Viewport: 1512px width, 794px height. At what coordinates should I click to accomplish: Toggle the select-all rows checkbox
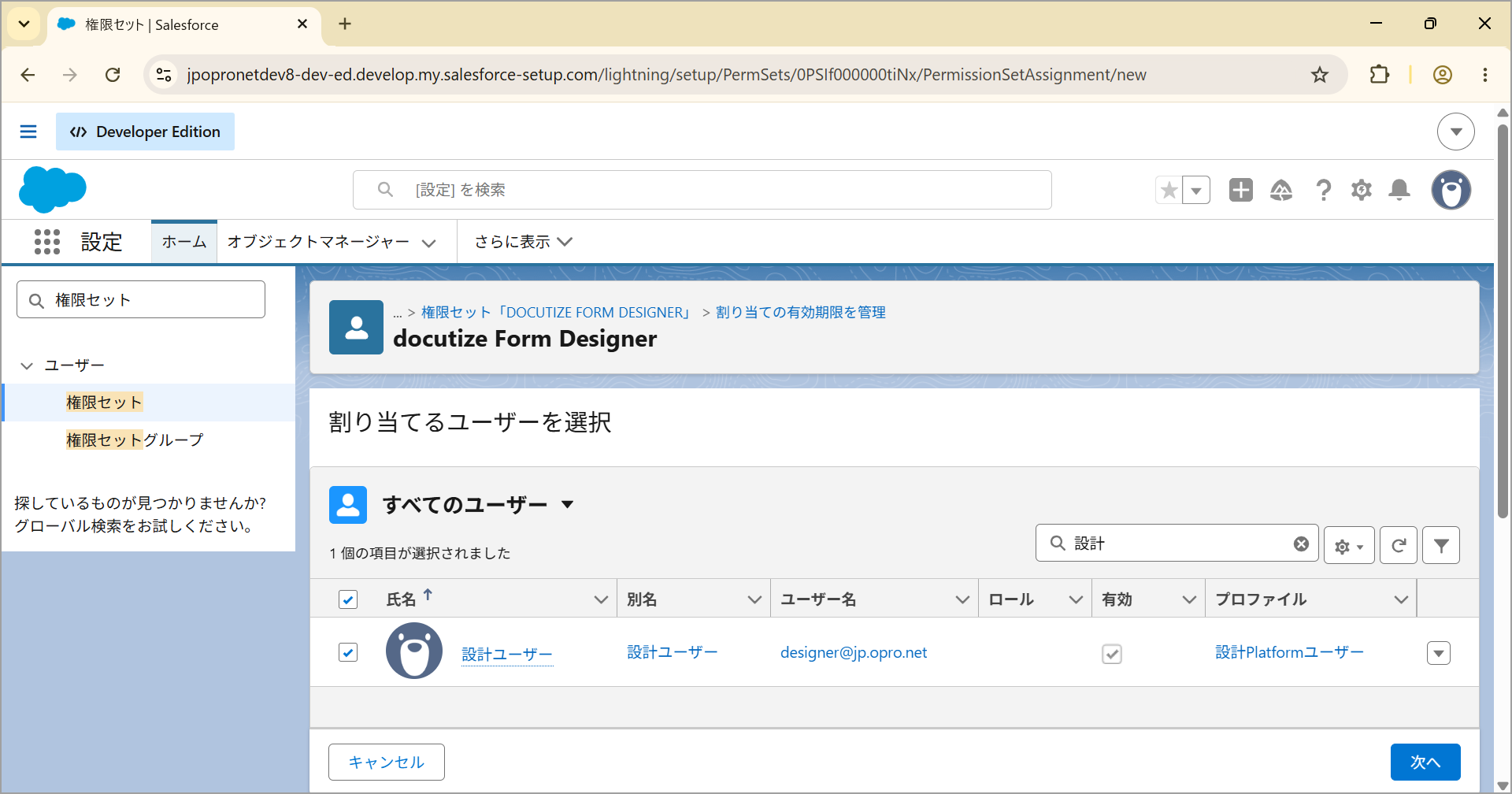coord(348,599)
